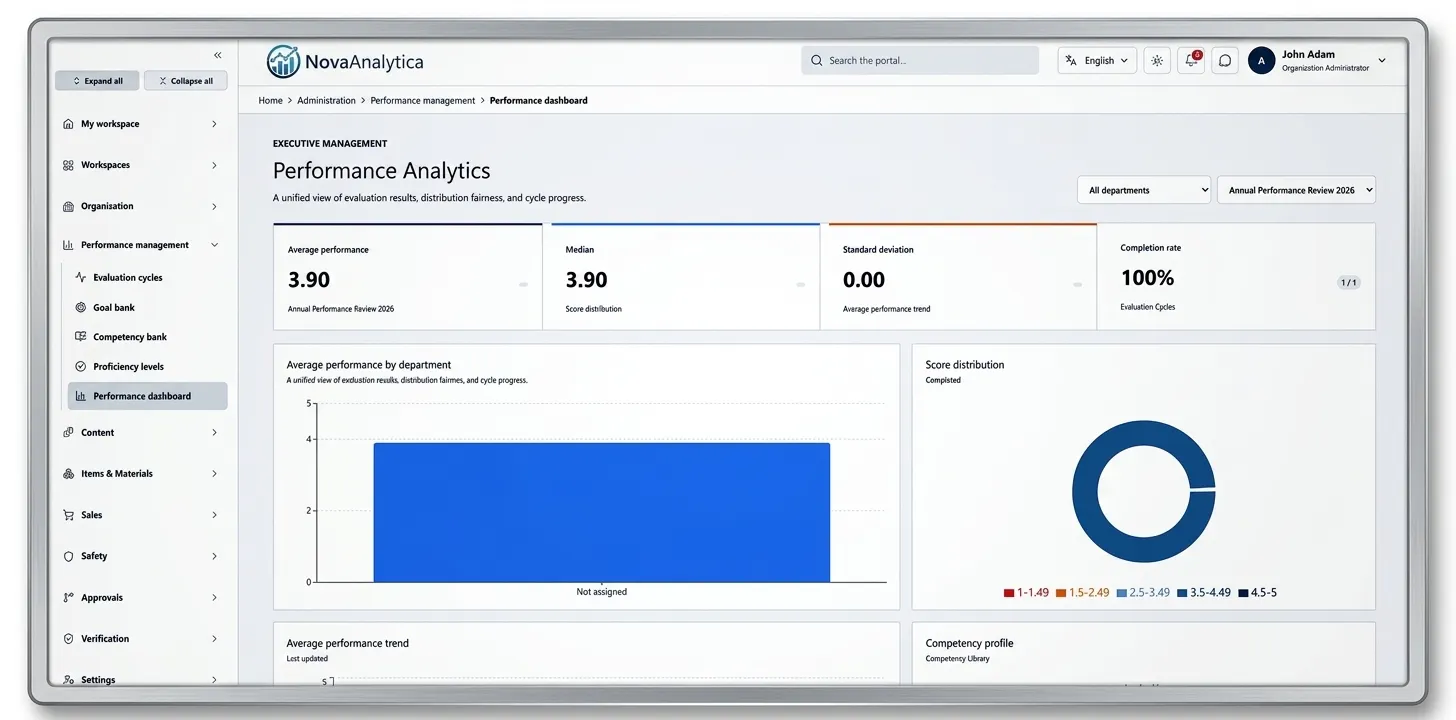Screen dimensions: 1456x720
Task: Open the English language dropdown
Action: point(1097,61)
